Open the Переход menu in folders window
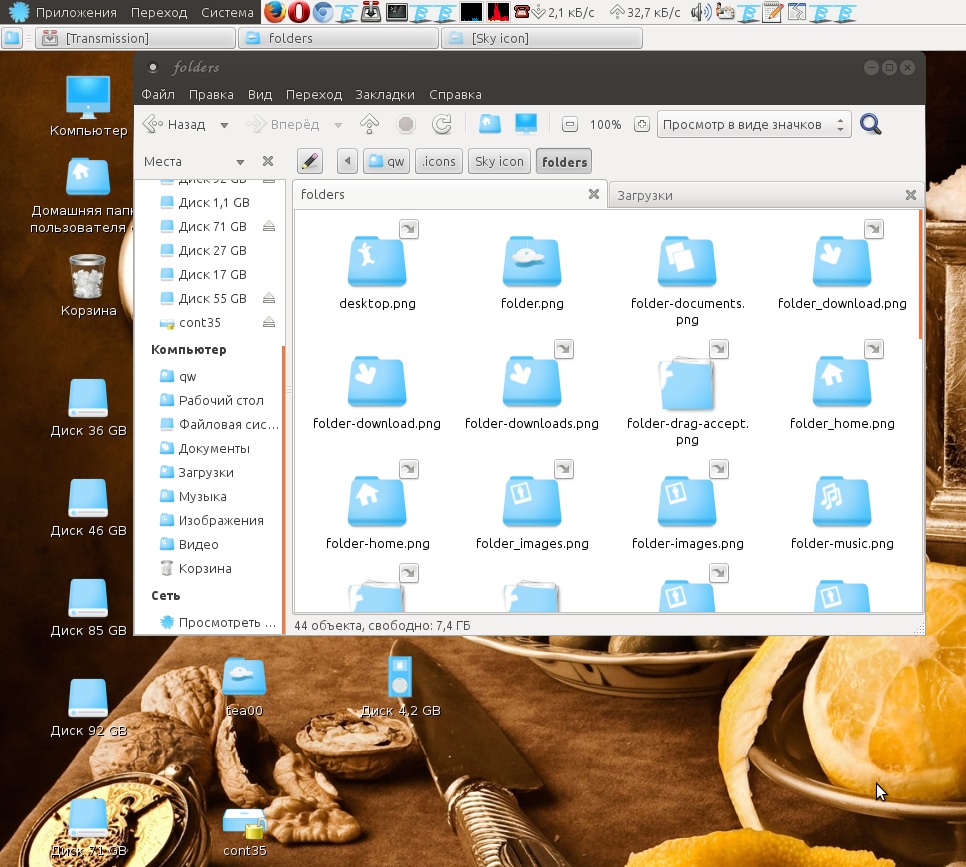The image size is (966, 867). click(314, 94)
